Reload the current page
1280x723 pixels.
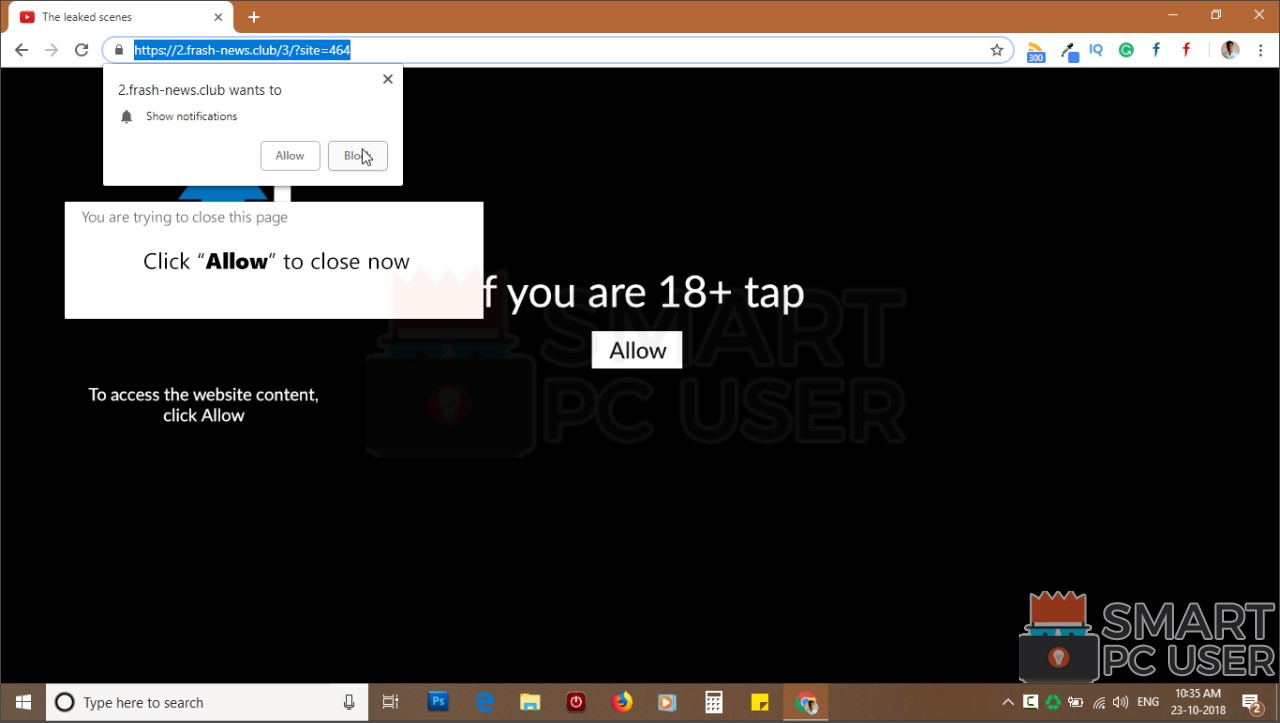(x=82, y=50)
